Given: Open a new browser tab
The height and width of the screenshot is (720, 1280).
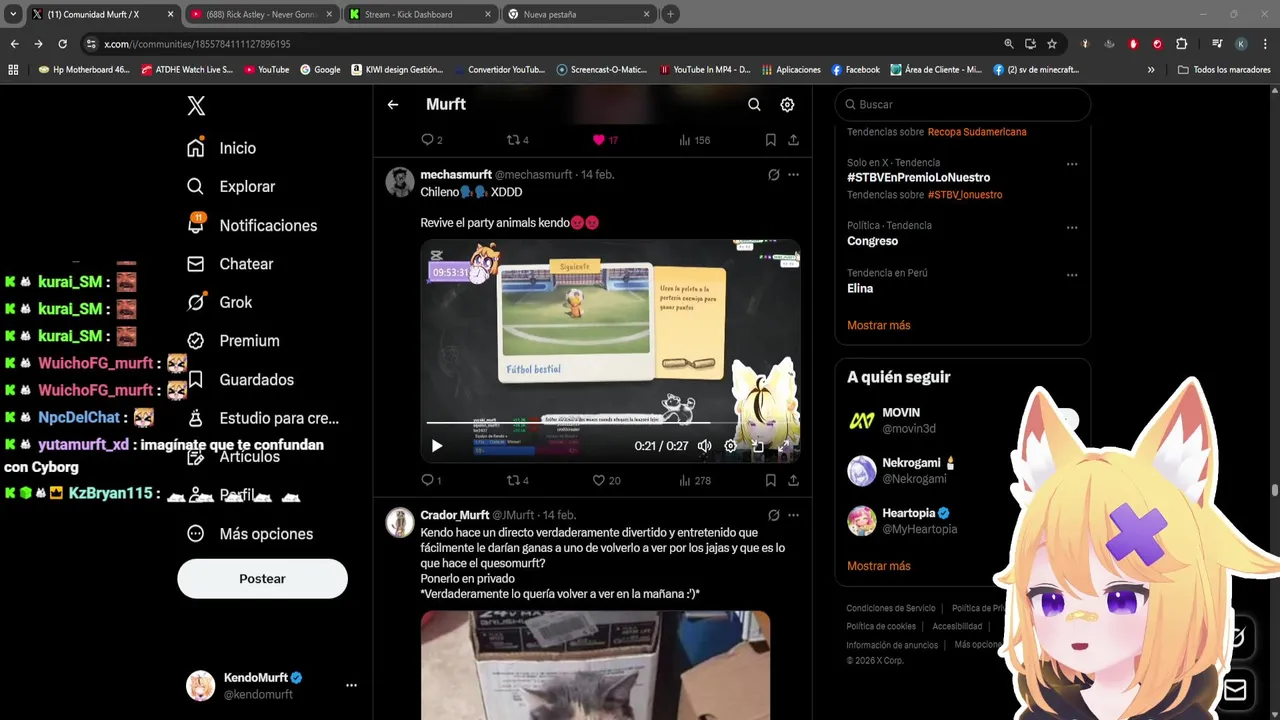Looking at the screenshot, I should pos(670,14).
